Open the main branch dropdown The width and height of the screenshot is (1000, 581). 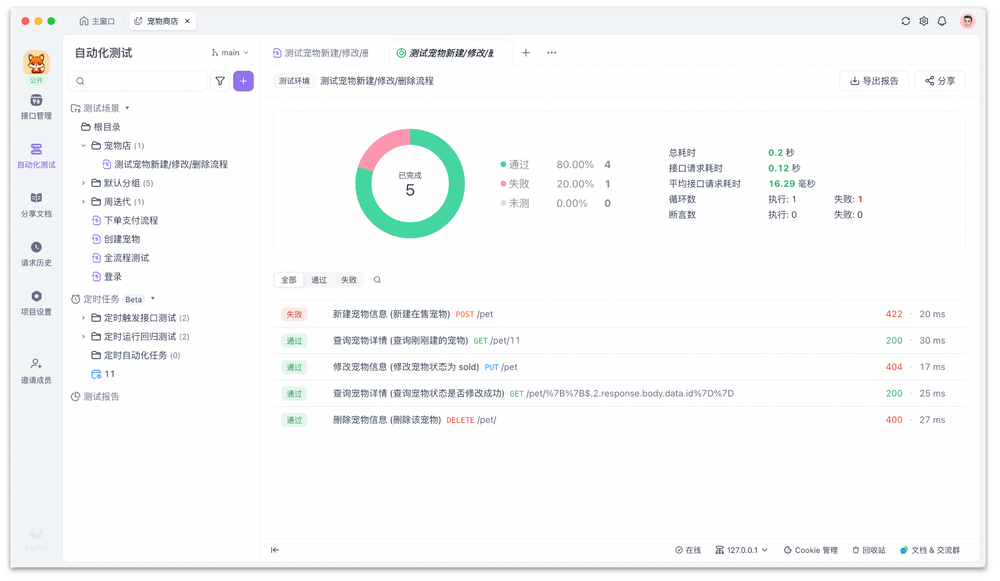point(230,52)
